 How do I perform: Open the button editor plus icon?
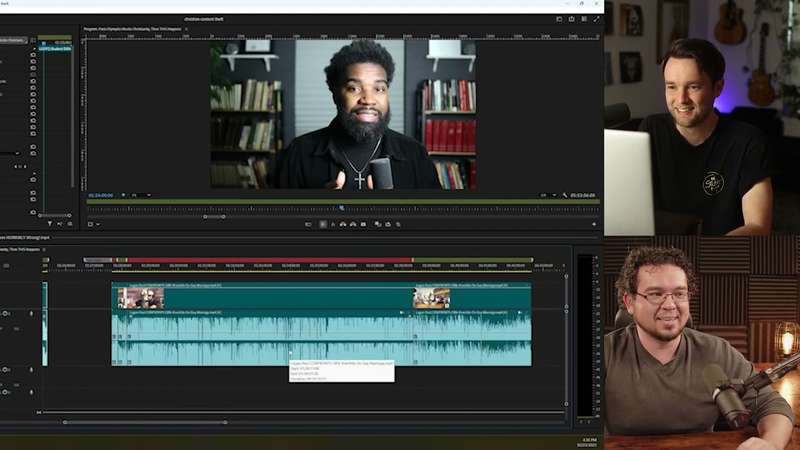click(x=594, y=224)
